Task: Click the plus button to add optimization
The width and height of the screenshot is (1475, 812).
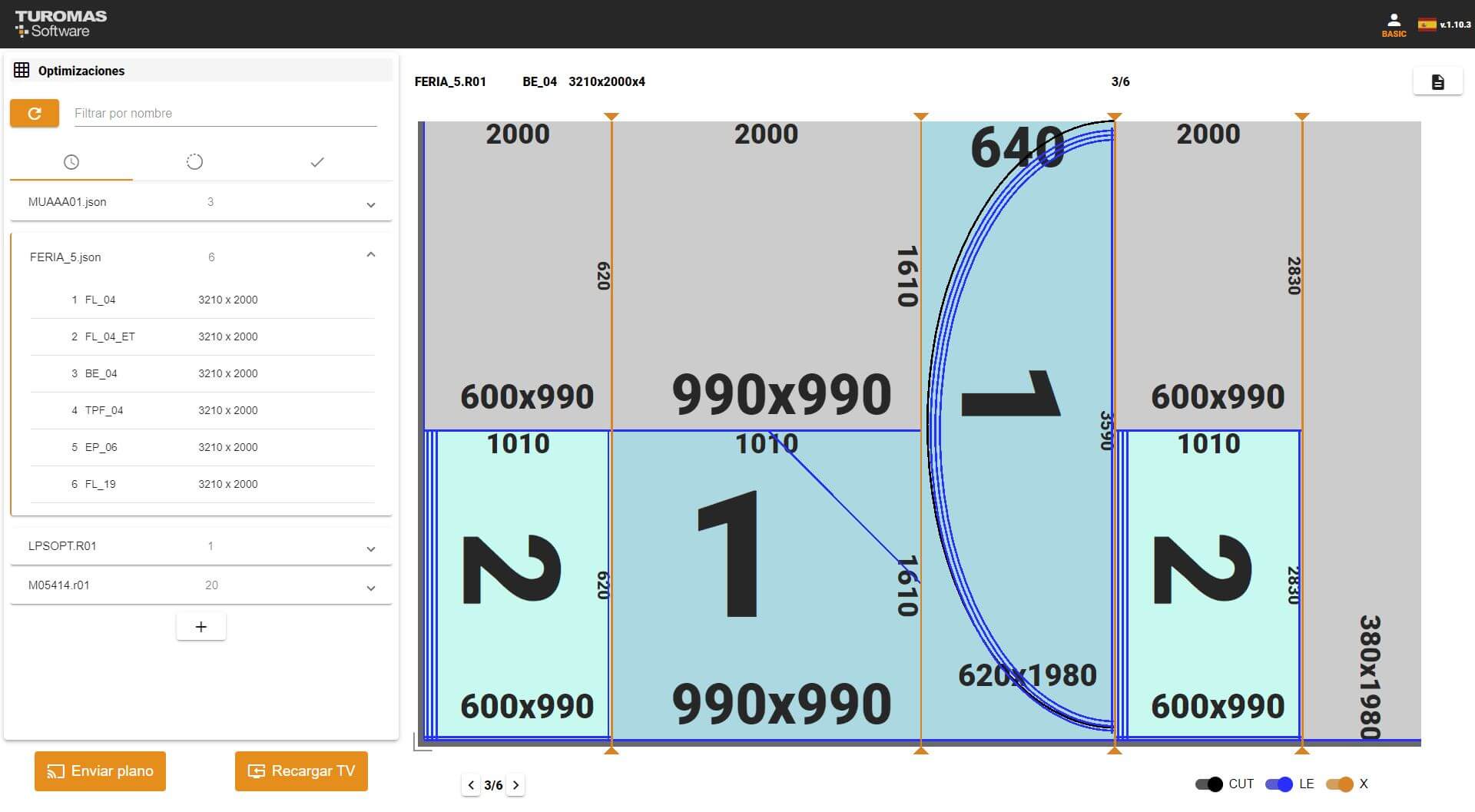Action: point(201,627)
